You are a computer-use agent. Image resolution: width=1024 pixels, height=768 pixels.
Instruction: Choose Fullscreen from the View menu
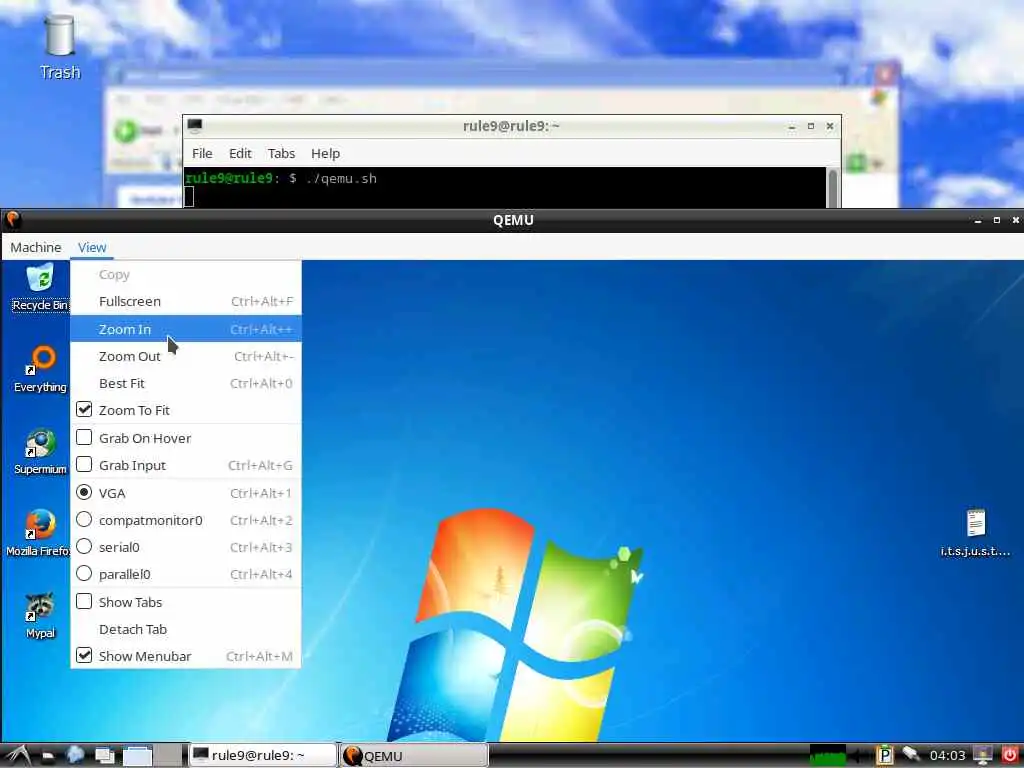pyautogui.click(x=185, y=302)
